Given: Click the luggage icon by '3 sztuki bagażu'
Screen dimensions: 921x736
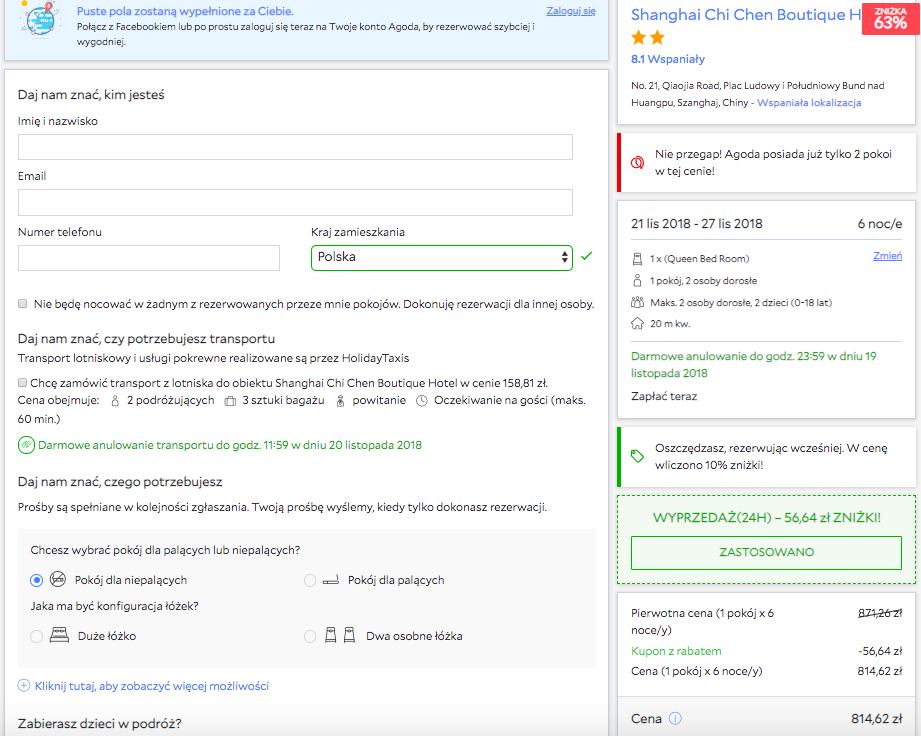Looking at the screenshot, I should pos(230,401).
